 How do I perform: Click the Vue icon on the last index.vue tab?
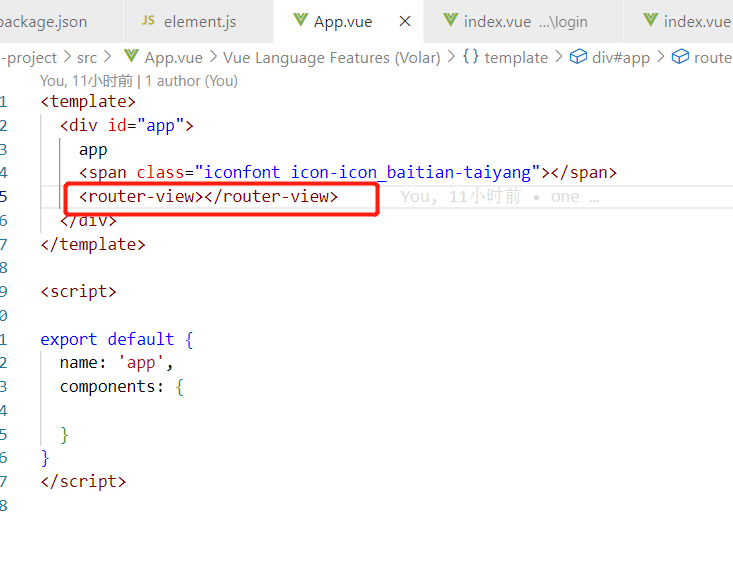tap(650, 20)
